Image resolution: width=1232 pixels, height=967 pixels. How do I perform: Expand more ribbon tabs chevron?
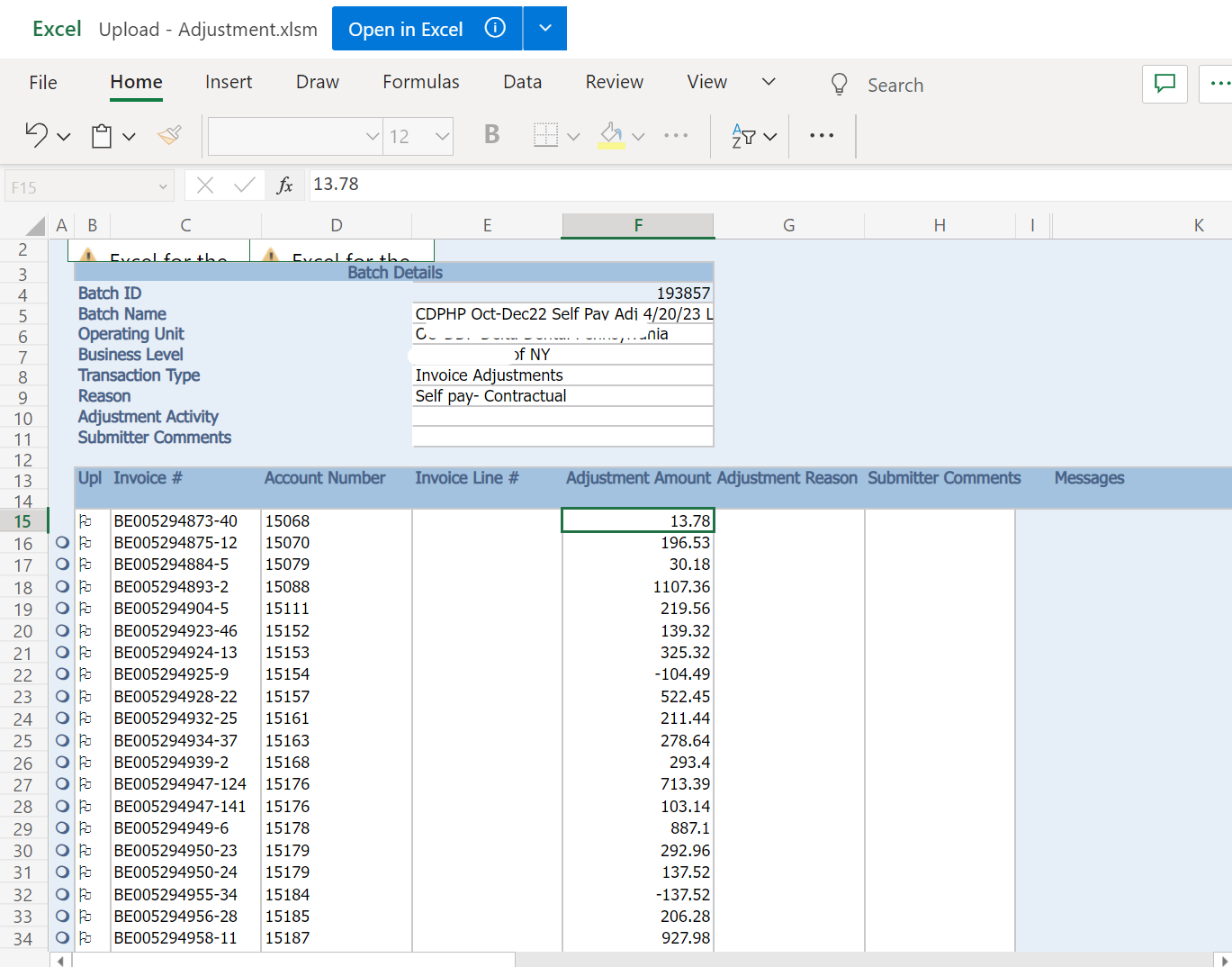(x=769, y=82)
